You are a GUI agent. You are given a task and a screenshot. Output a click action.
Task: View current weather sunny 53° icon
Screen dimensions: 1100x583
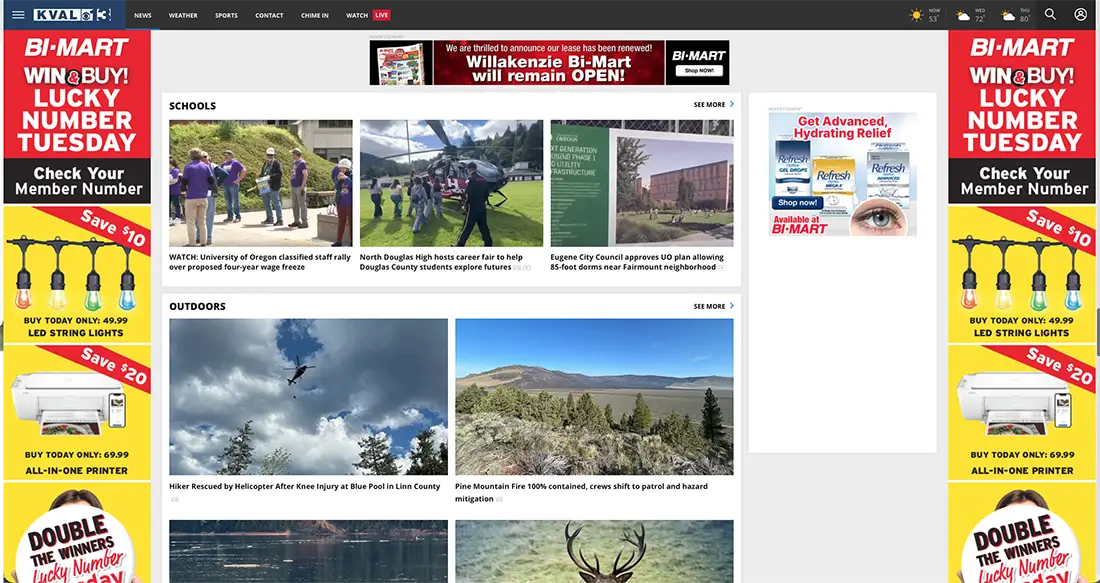pyautogui.click(x=916, y=15)
